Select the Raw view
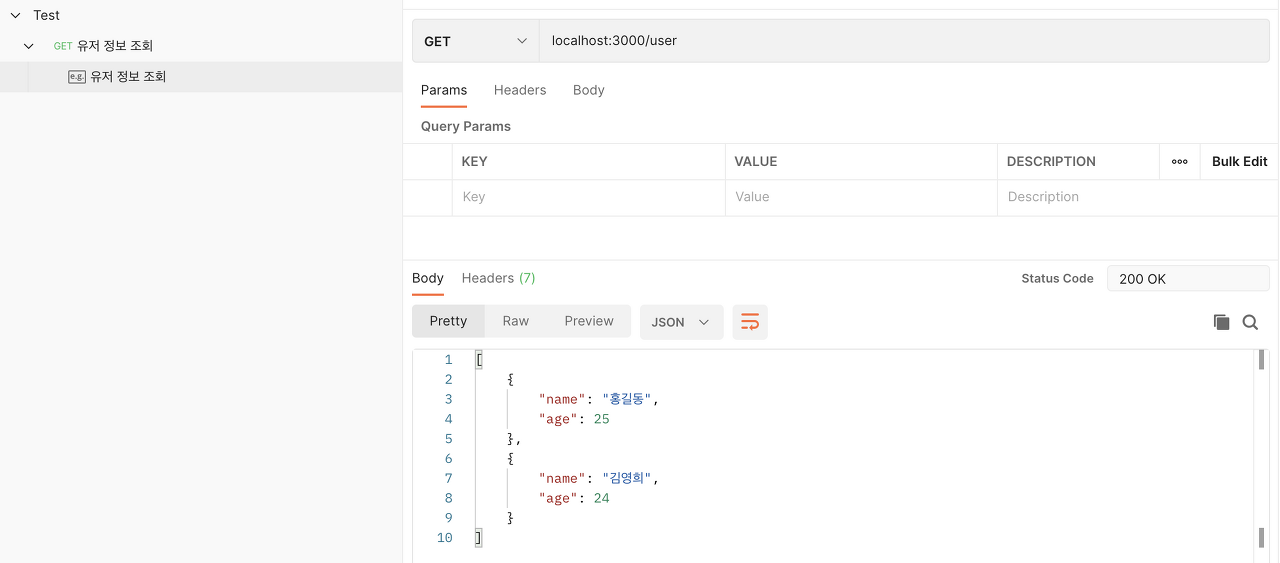The image size is (1280, 563). pyautogui.click(x=516, y=321)
